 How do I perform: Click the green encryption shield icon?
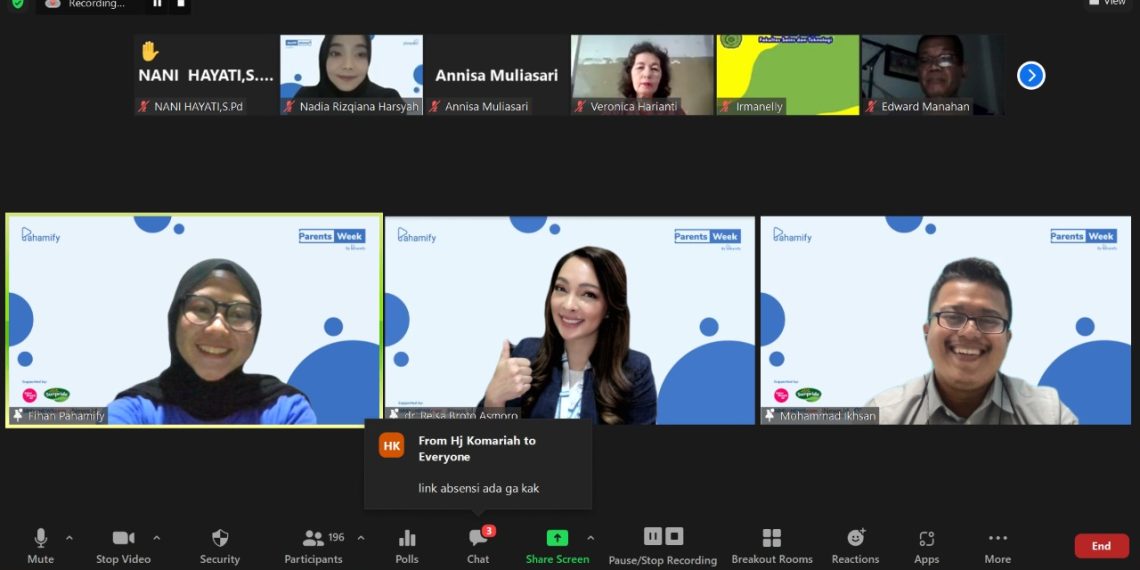coord(17,4)
